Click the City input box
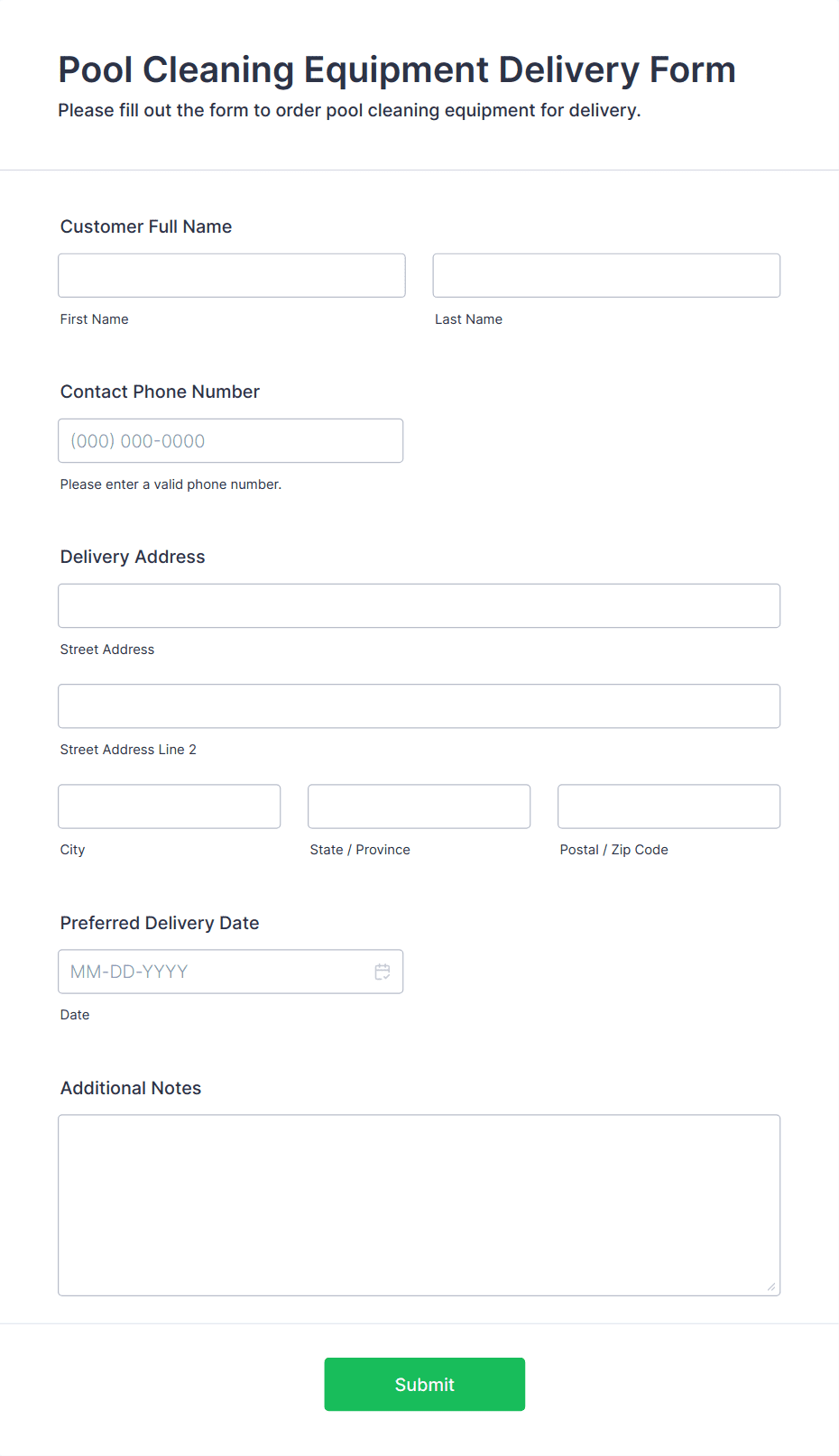The image size is (839, 1456). click(x=170, y=806)
